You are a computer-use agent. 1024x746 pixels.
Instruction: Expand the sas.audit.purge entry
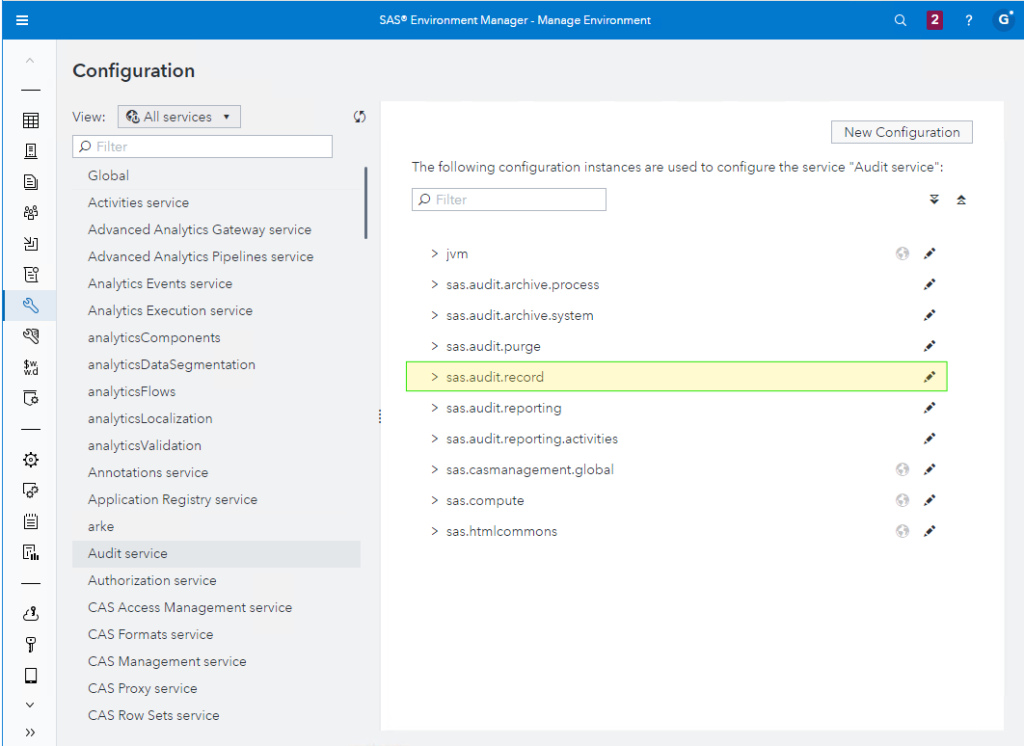(434, 346)
